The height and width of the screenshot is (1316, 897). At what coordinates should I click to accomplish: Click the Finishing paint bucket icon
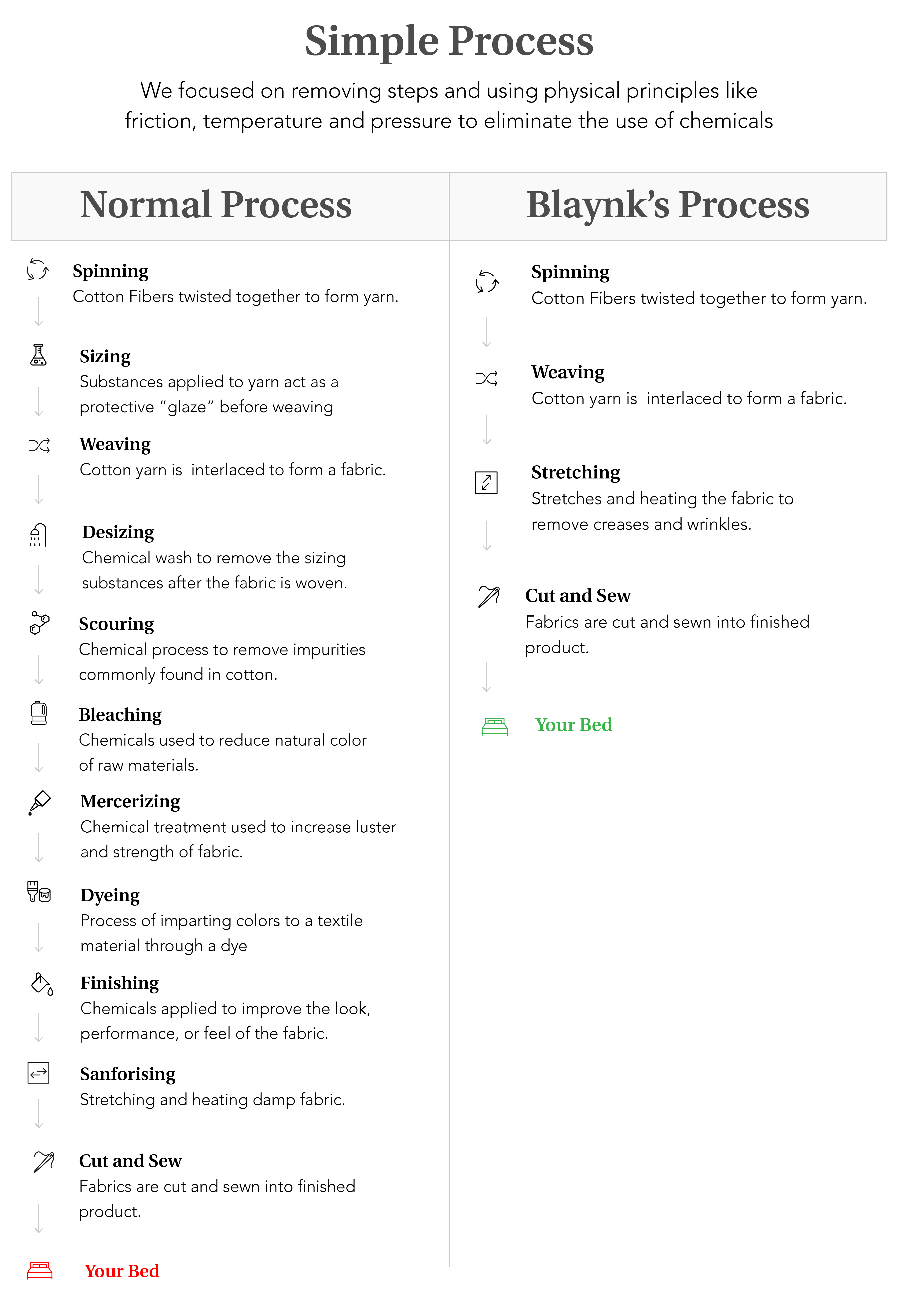tap(42, 984)
